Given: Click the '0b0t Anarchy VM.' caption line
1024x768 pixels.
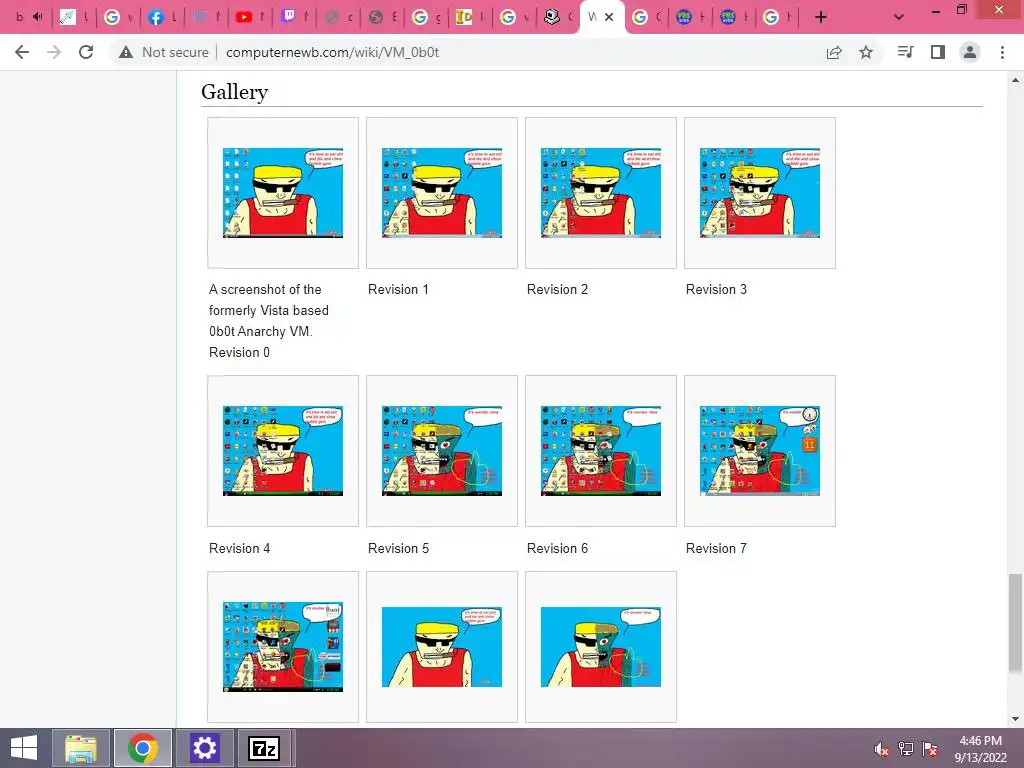Looking at the screenshot, I should point(261,331).
